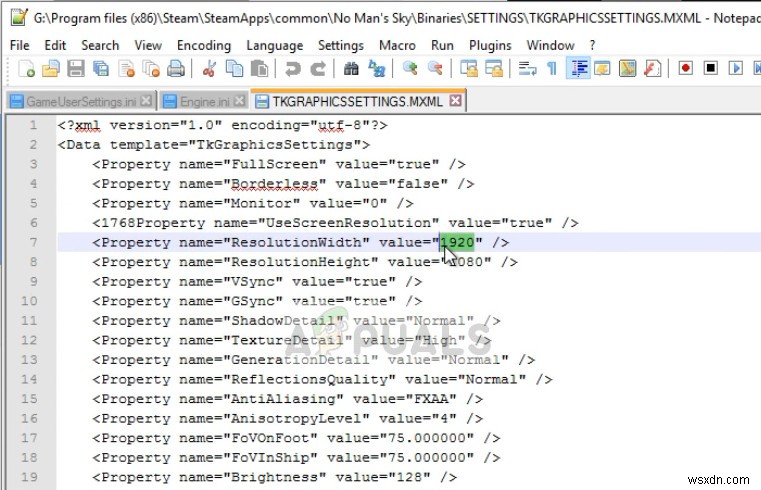Play back the recorded macro

point(736,68)
